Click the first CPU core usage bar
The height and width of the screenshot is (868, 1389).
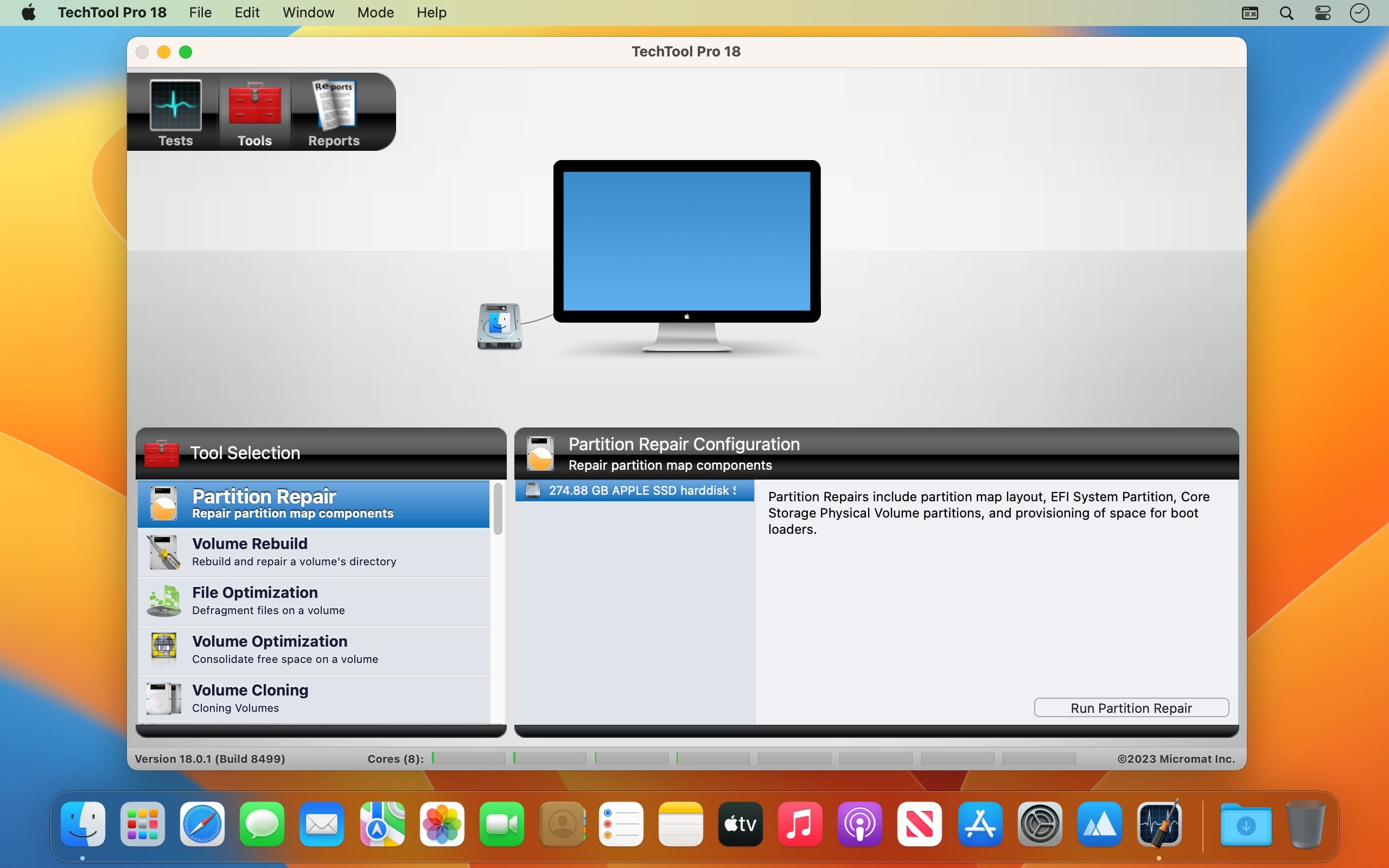[468, 758]
